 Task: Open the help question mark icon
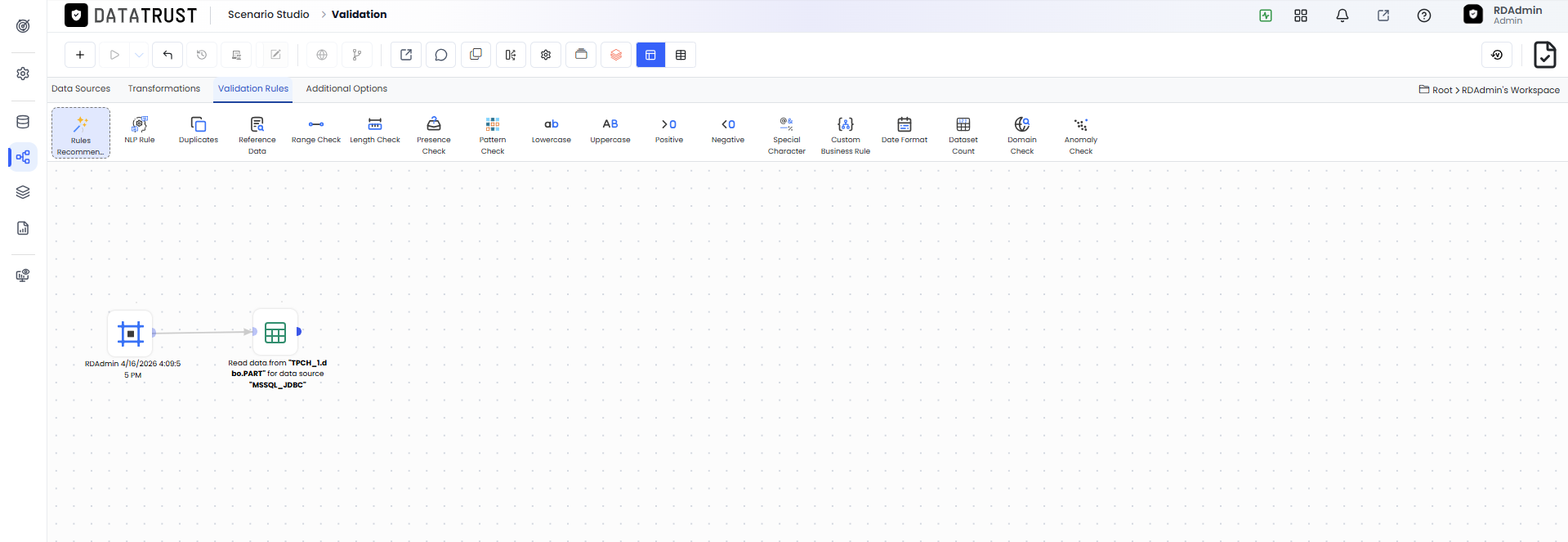coord(1424,16)
